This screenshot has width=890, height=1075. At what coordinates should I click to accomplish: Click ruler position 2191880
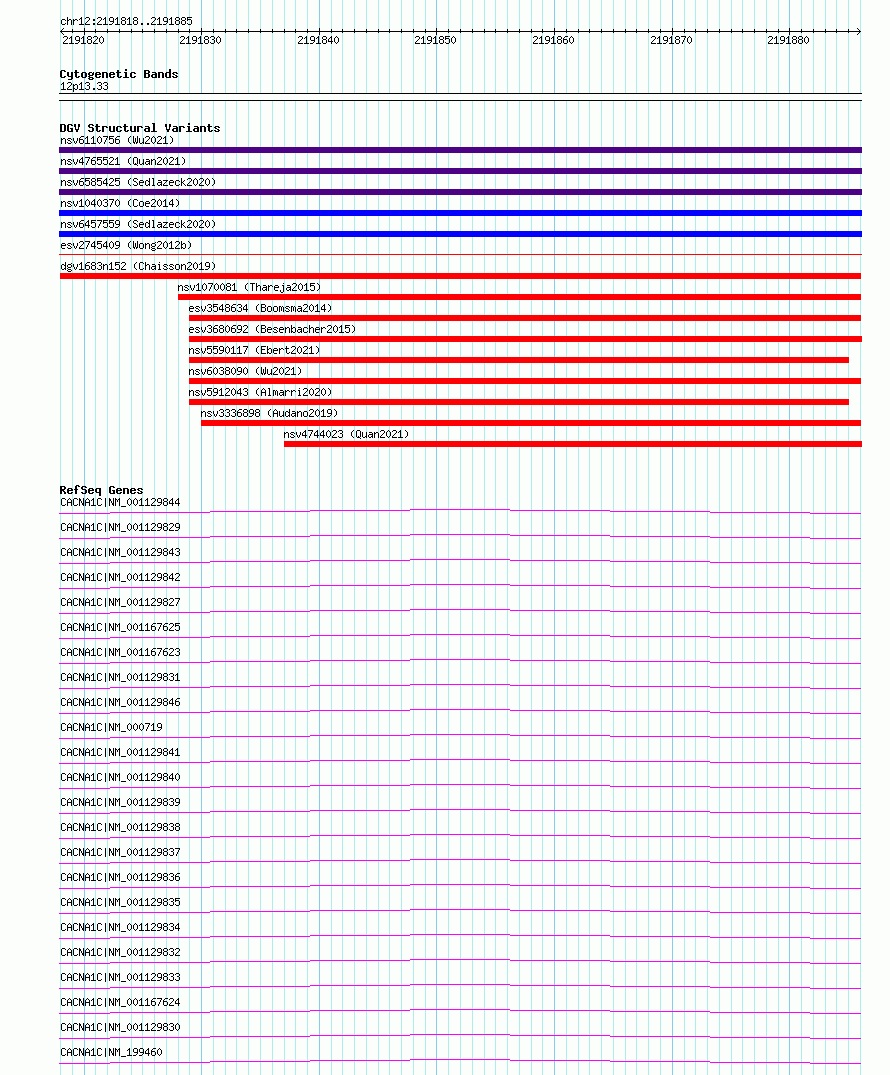coord(789,40)
